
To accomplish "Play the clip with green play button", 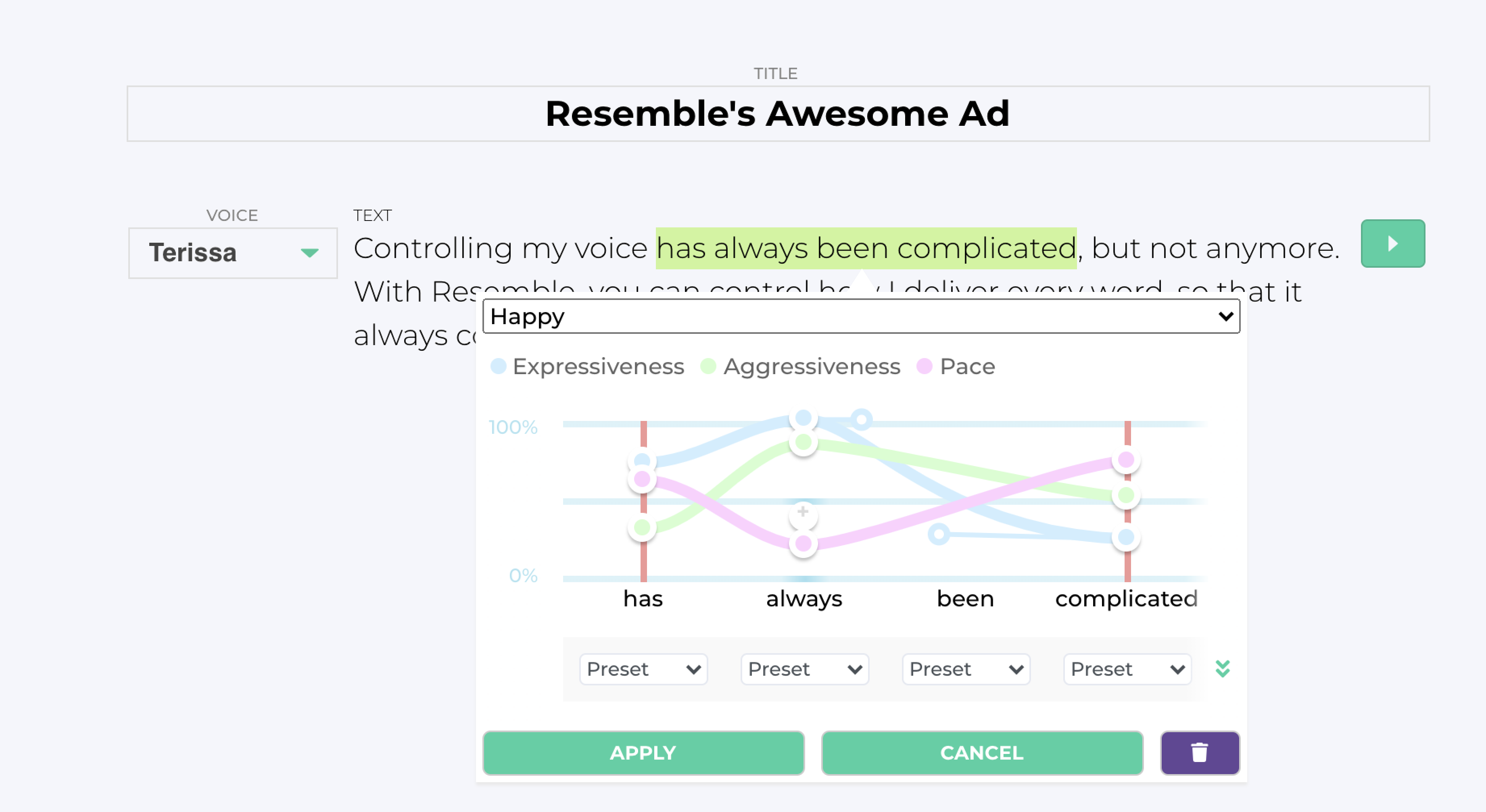I will [1392, 244].
